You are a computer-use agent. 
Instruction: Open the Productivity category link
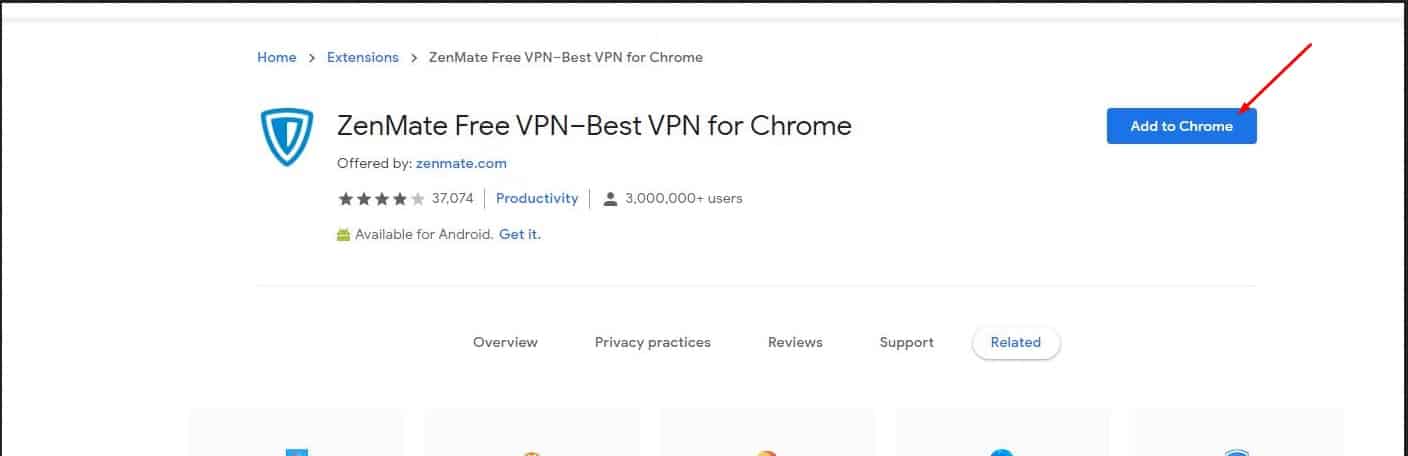pos(537,199)
